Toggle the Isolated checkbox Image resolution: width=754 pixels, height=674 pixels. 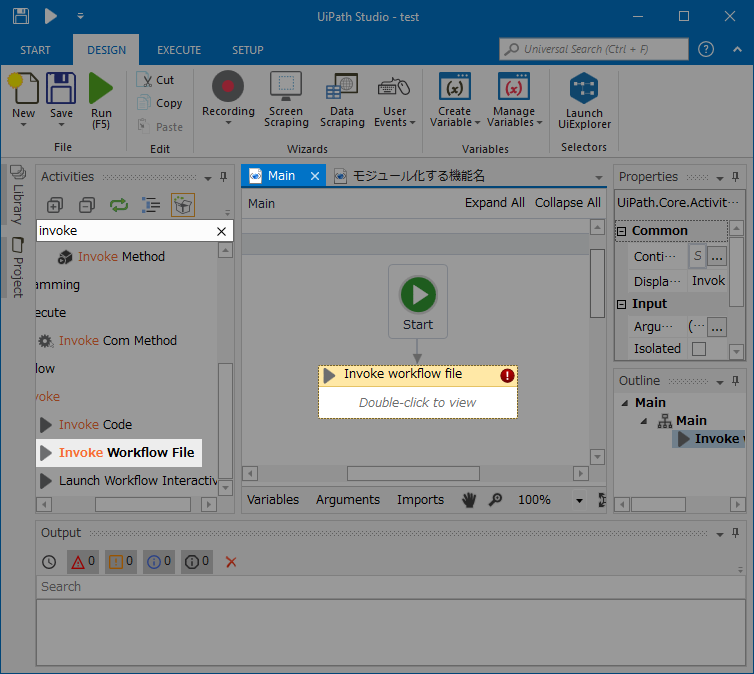click(x=699, y=349)
